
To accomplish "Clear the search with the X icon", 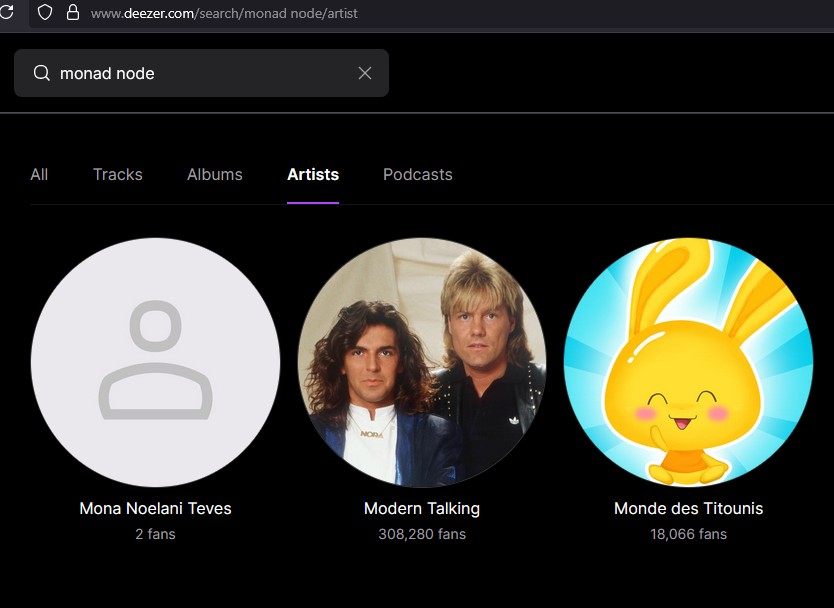I will point(365,73).
